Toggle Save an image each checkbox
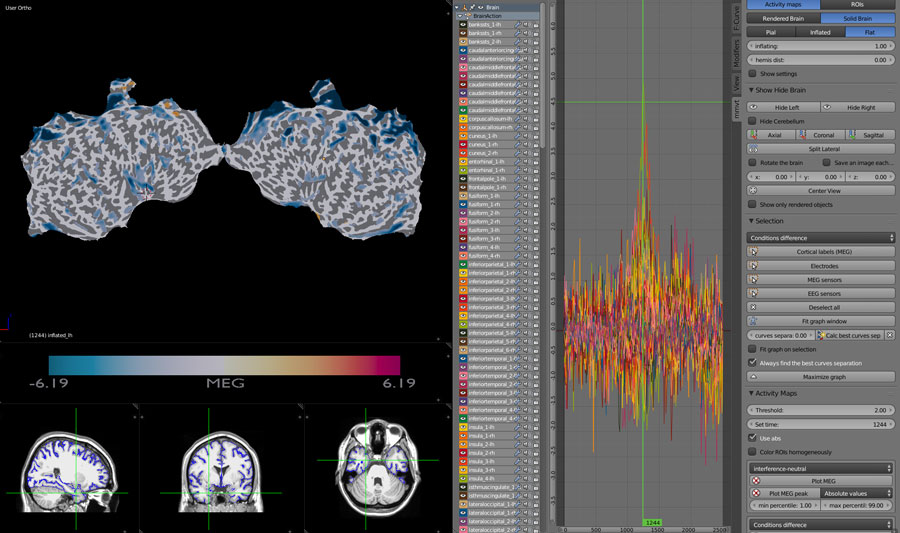Screen dimensions: 900x533 [827, 162]
